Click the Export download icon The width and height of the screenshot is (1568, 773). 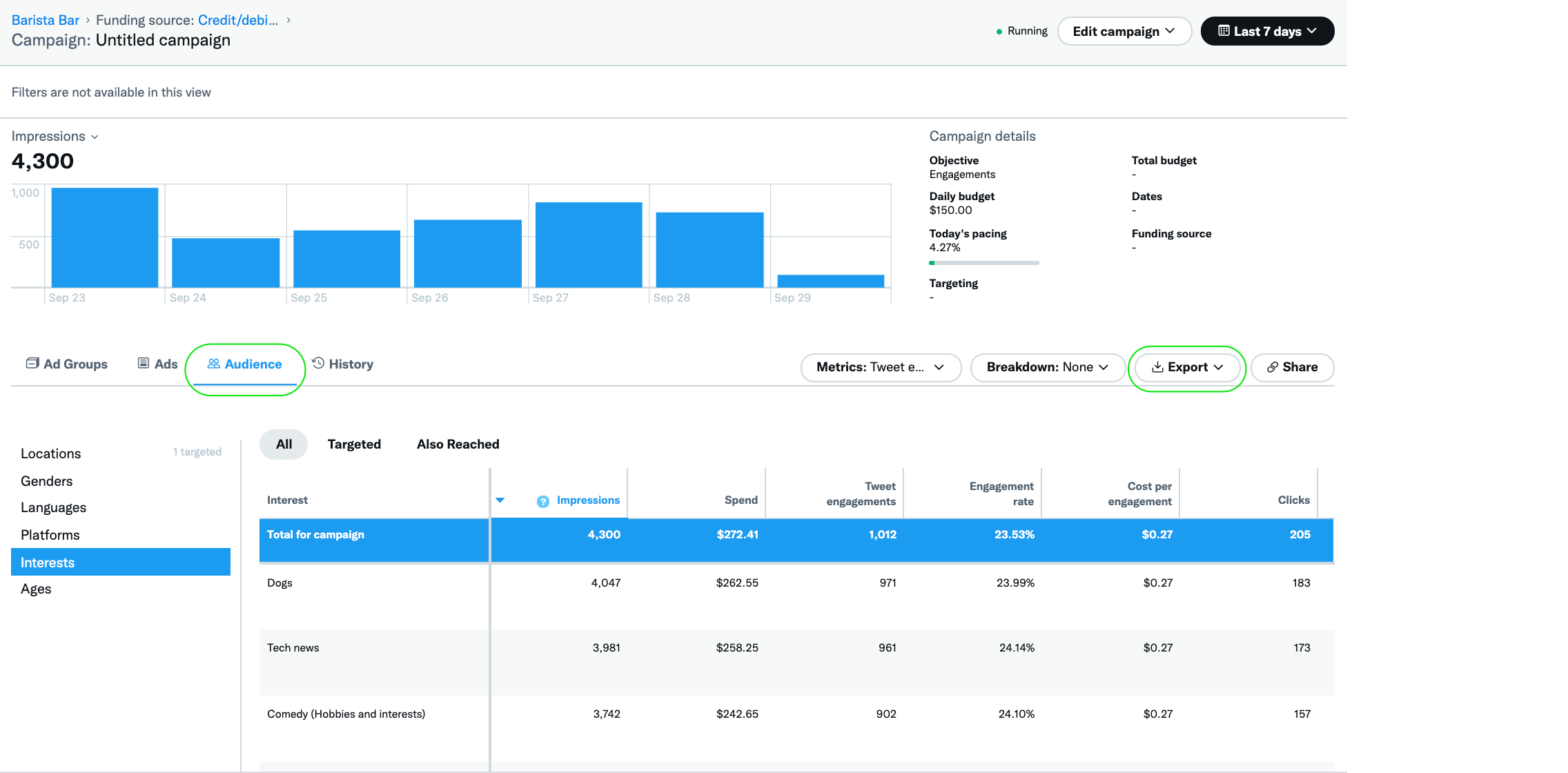point(1157,367)
